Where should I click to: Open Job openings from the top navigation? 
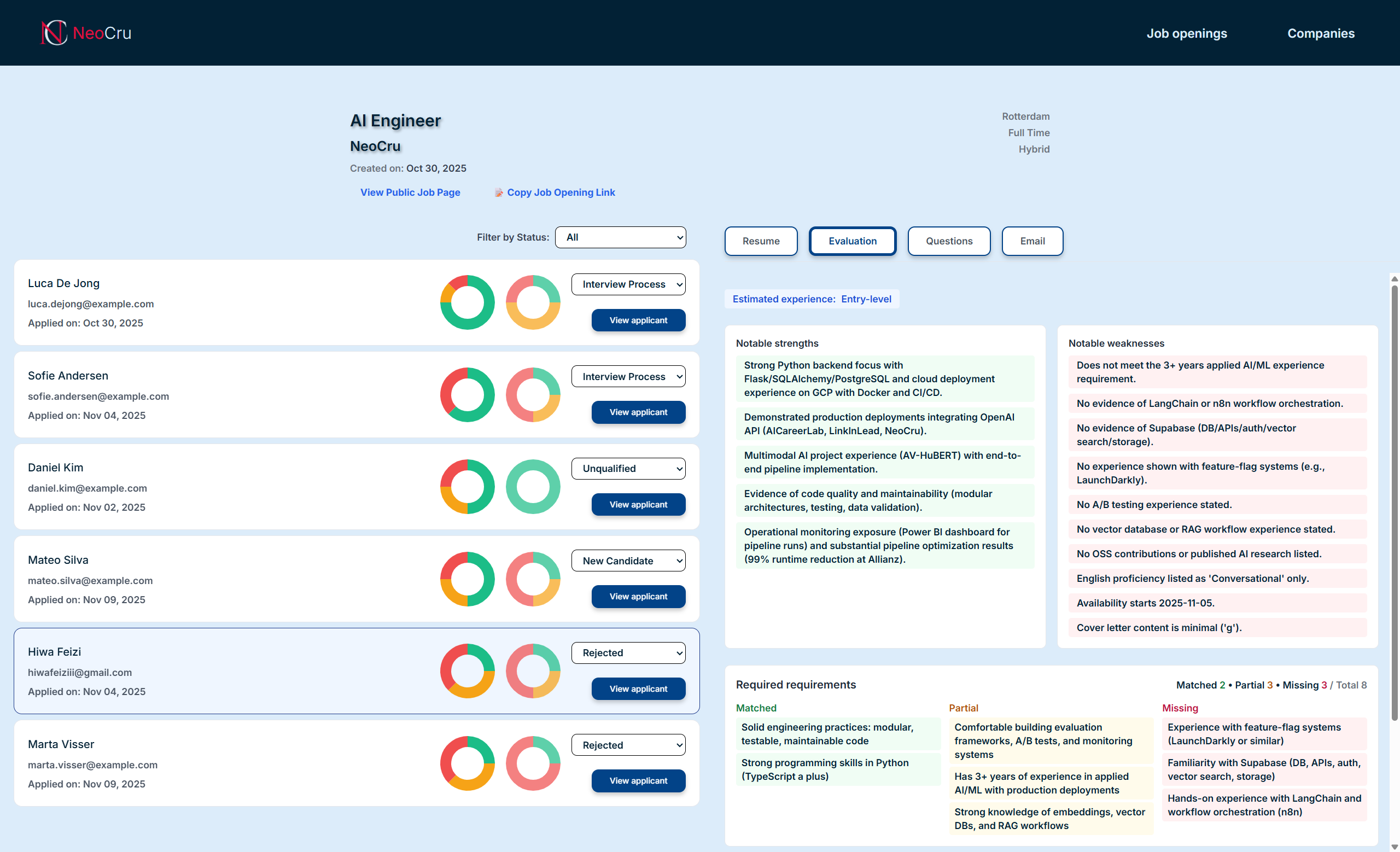tap(1186, 33)
